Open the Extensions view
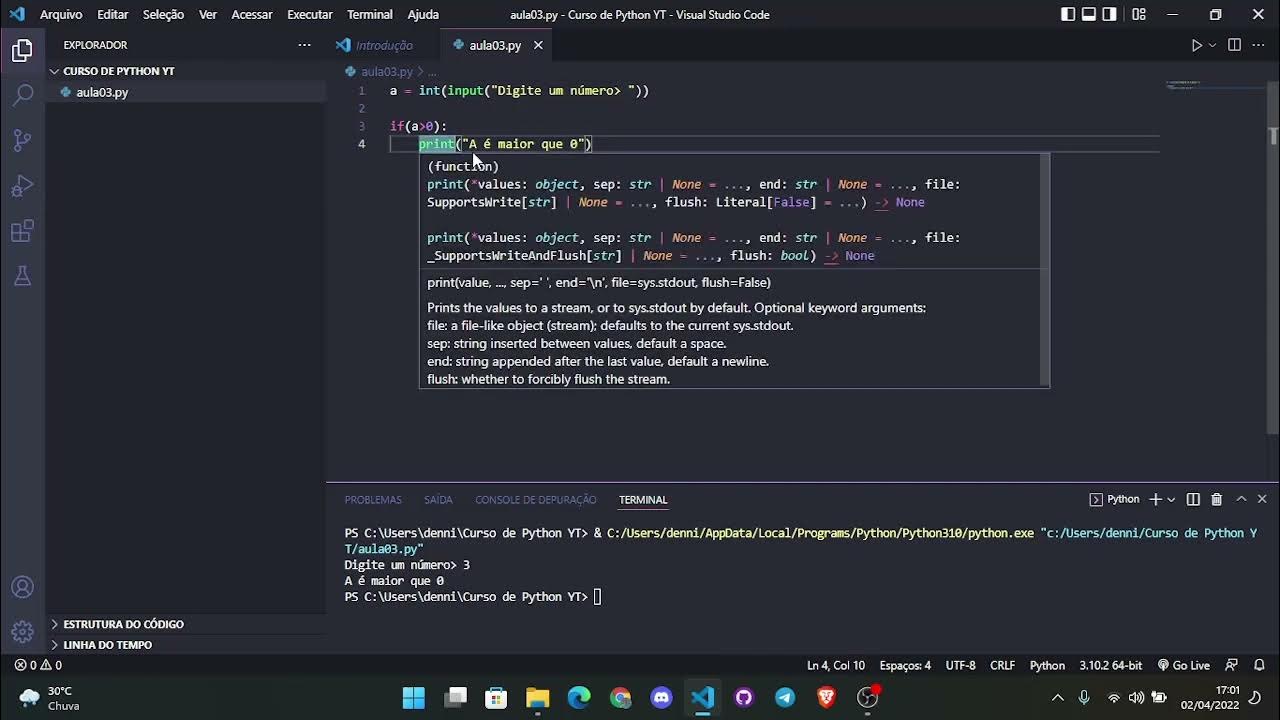The image size is (1280, 720). coord(22,232)
